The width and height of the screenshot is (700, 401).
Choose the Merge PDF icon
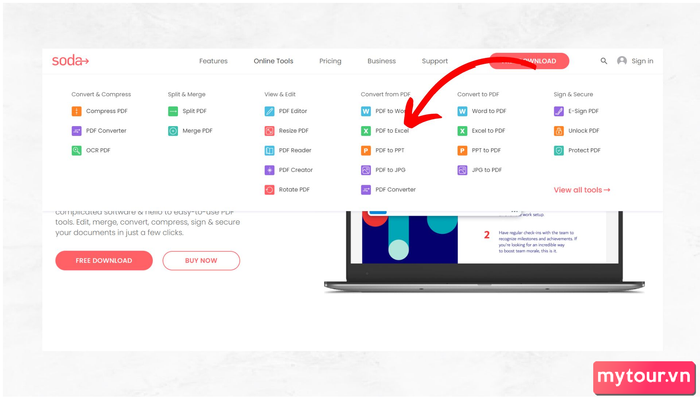(173, 131)
